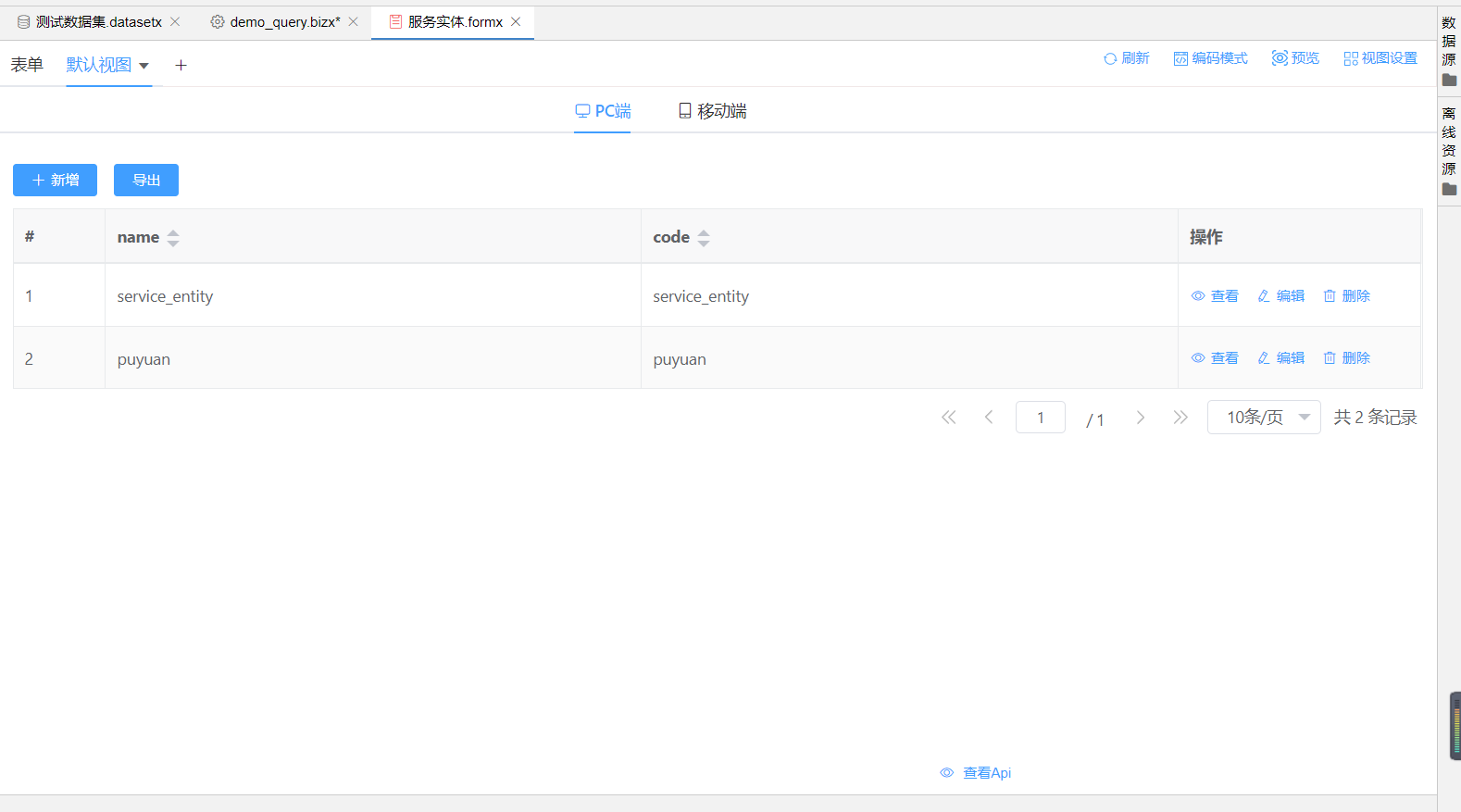This screenshot has width=1461, height=812.
Task: Add a new view with plus icon
Action: coord(181,66)
